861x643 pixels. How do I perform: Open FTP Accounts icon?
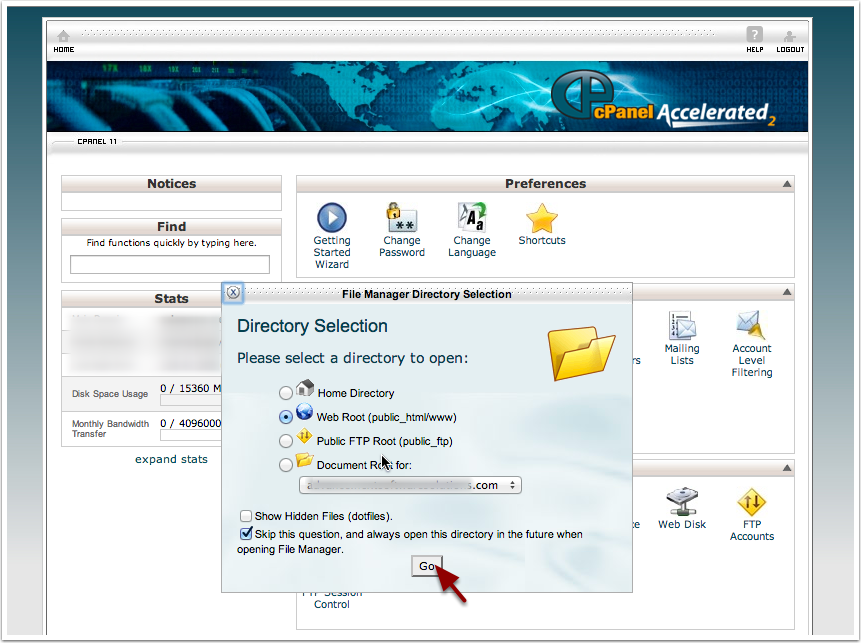point(751,502)
